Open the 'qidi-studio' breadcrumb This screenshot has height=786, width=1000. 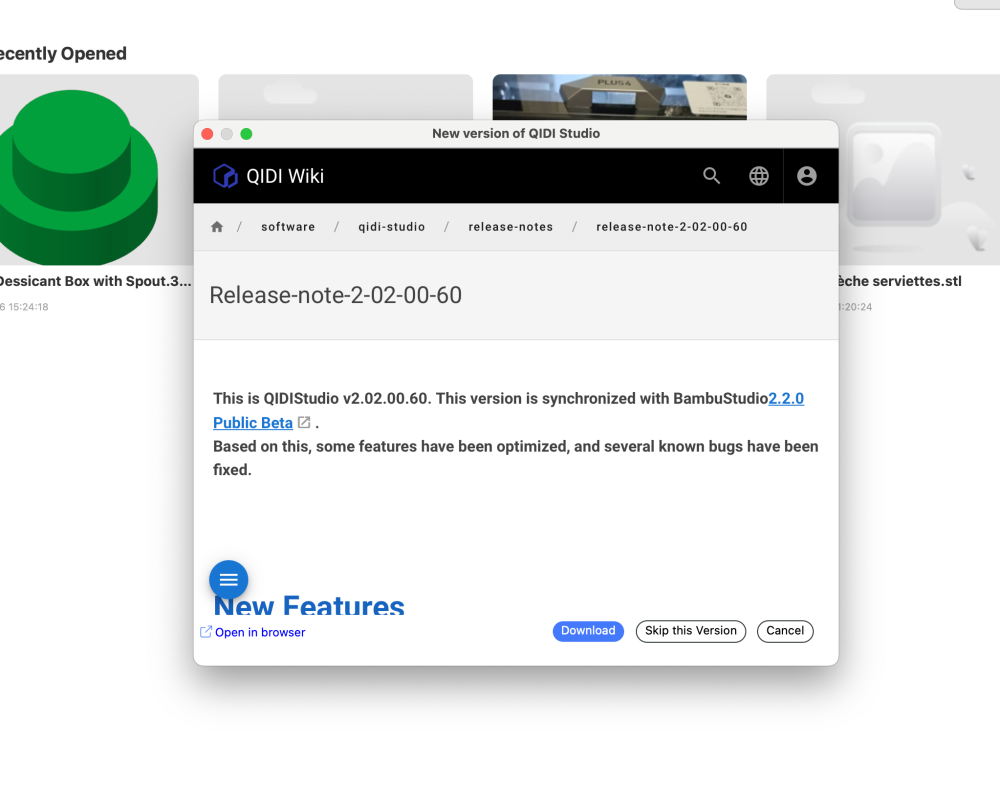pos(392,226)
